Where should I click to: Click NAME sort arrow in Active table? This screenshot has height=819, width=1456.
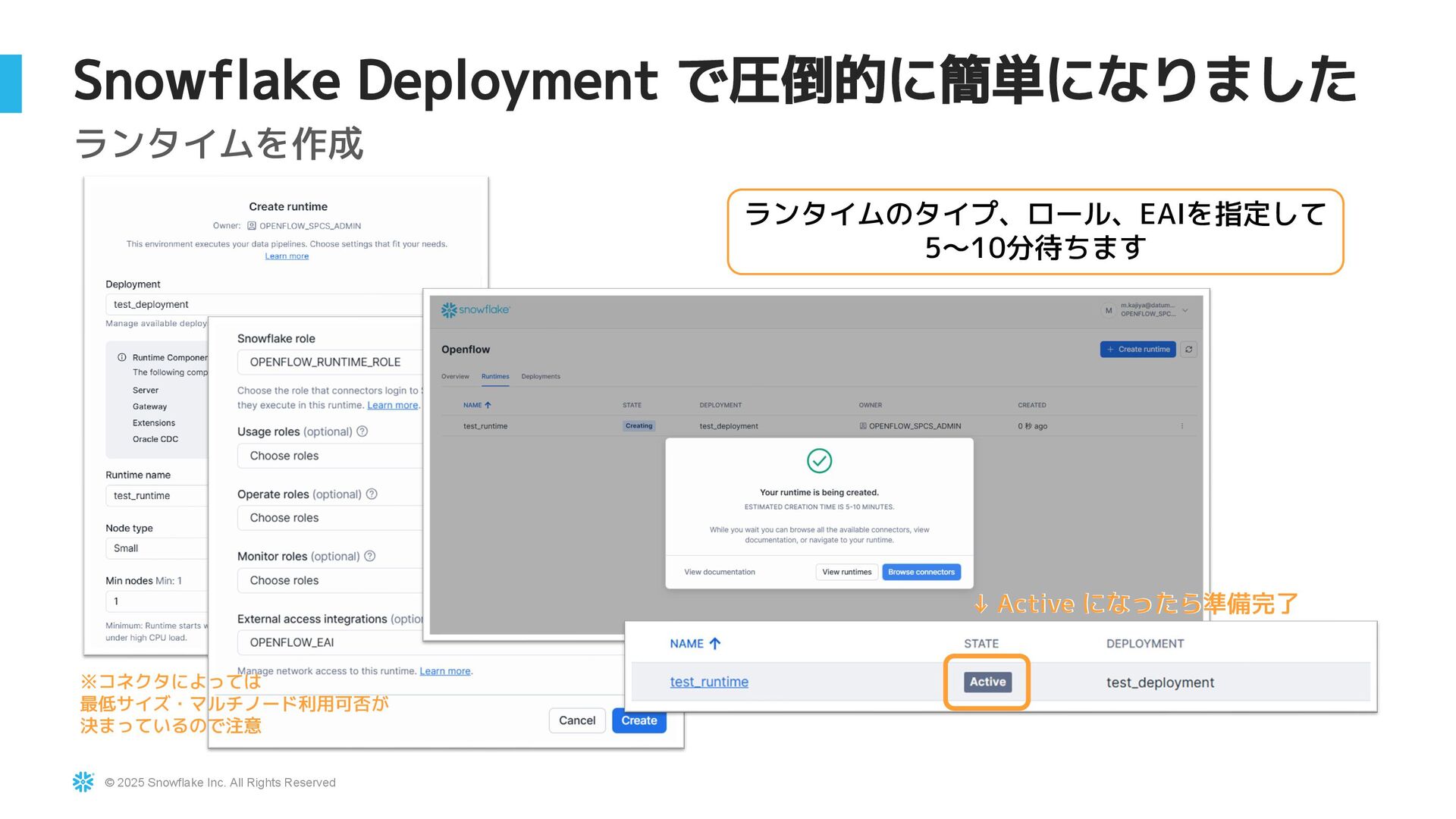pos(714,643)
